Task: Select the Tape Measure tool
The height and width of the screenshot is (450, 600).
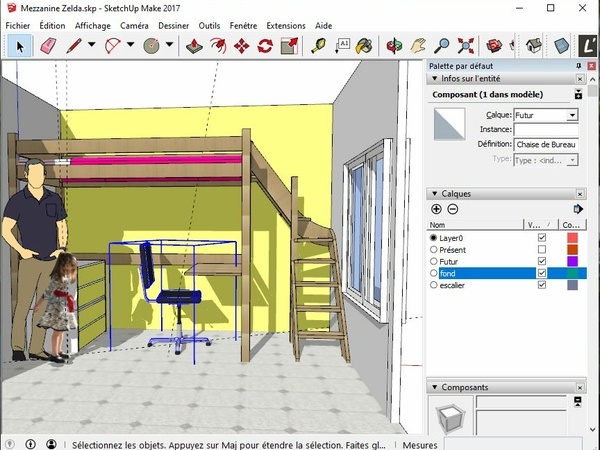Action: [319, 46]
